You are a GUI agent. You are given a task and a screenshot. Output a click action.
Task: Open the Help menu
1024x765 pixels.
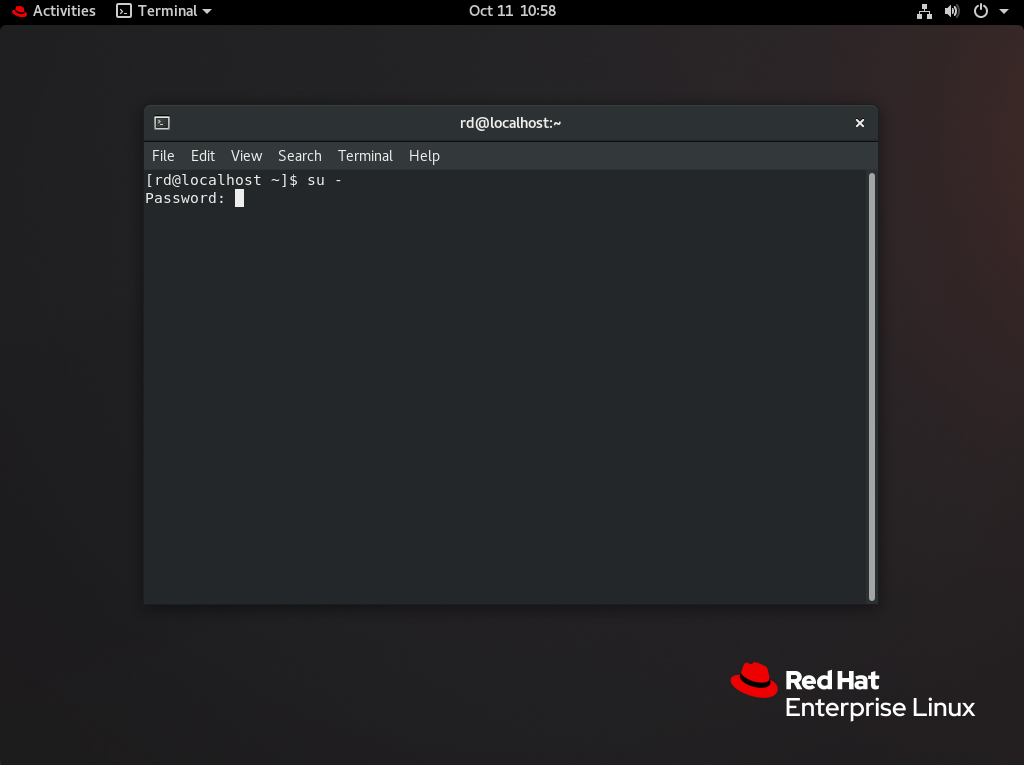pyautogui.click(x=424, y=156)
